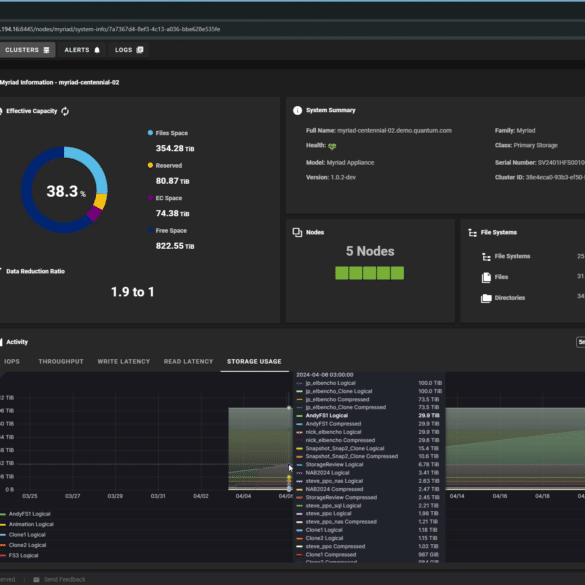Image resolution: width=585 pixels, height=585 pixels.
Task: Click the Free Space dark blue swatch
Action: click(150, 230)
